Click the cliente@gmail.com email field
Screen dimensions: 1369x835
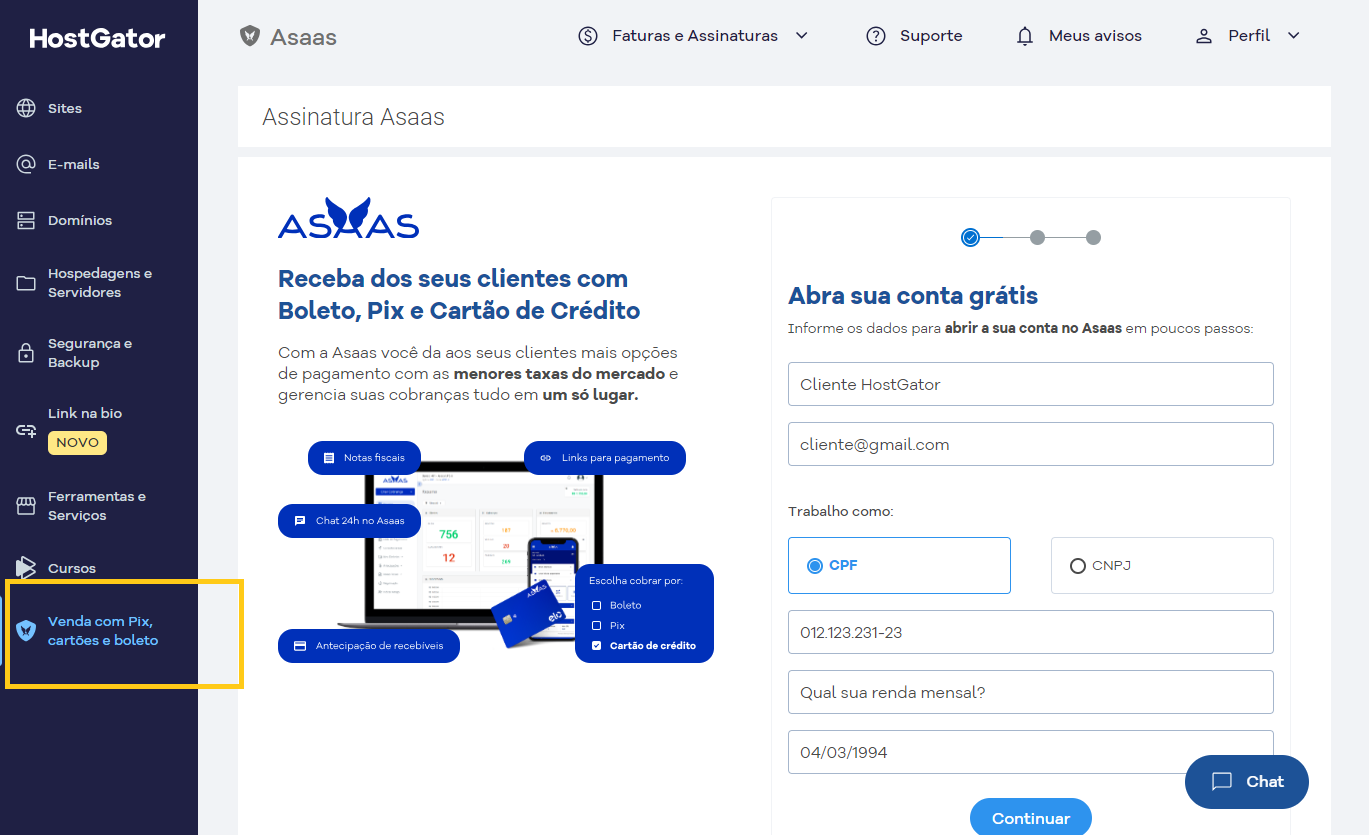pos(1030,444)
